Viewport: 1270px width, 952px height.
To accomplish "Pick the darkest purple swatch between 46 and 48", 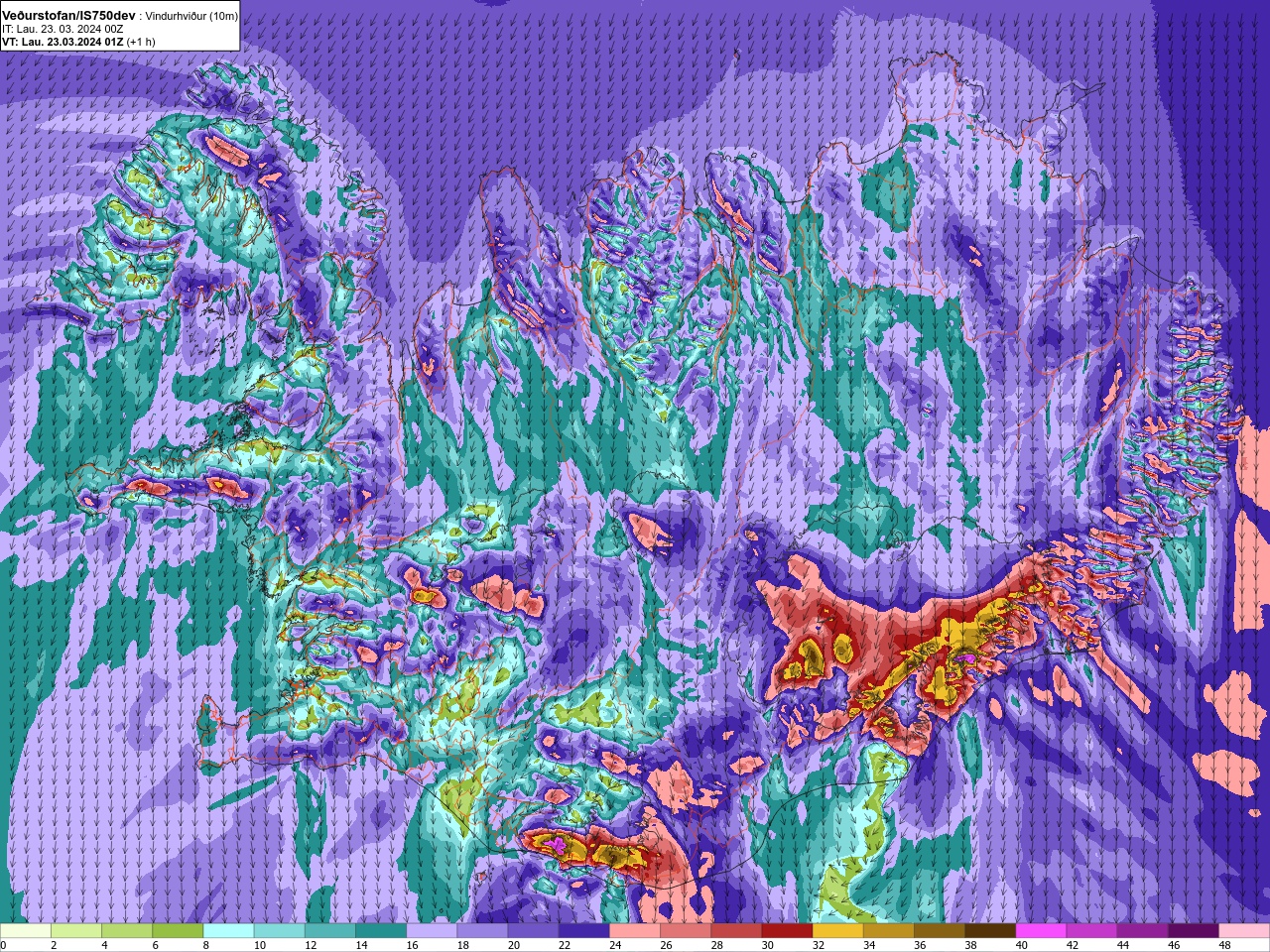I will (1194, 931).
